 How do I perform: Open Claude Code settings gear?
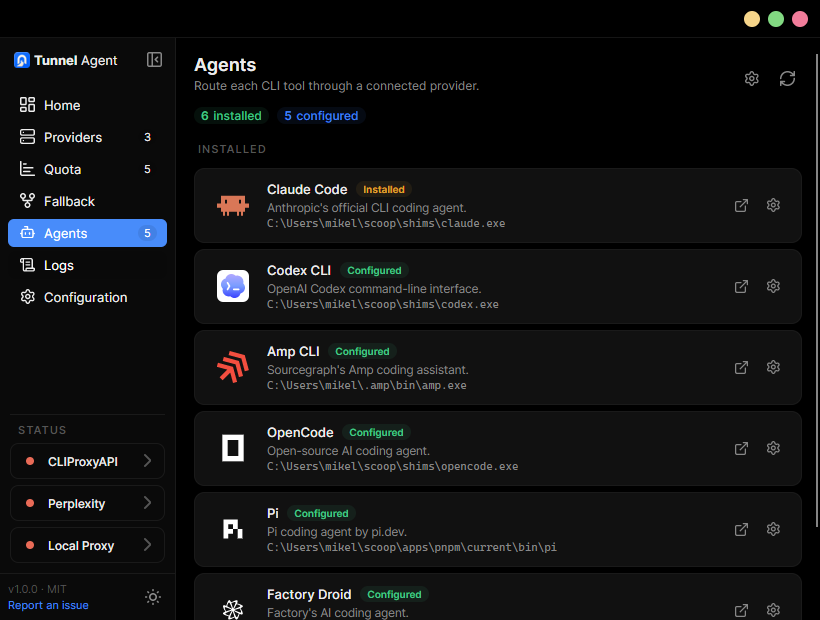(773, 205)
